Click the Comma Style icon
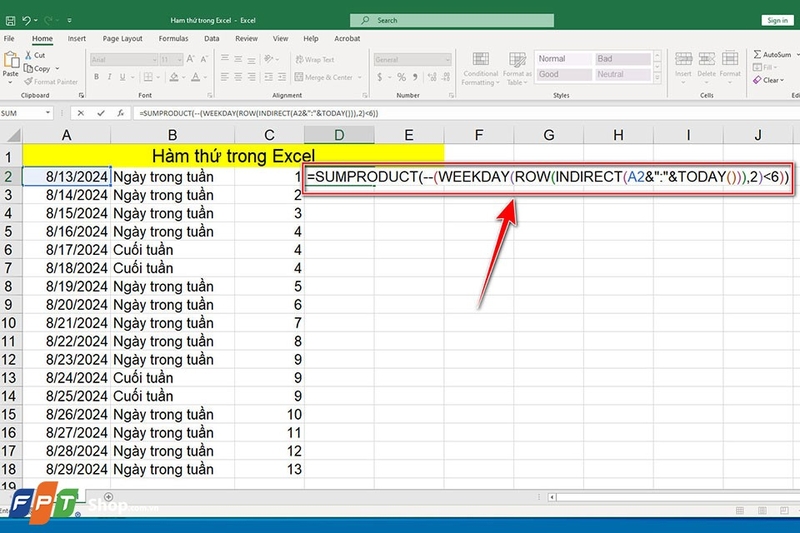 click(x=415, y=77)
